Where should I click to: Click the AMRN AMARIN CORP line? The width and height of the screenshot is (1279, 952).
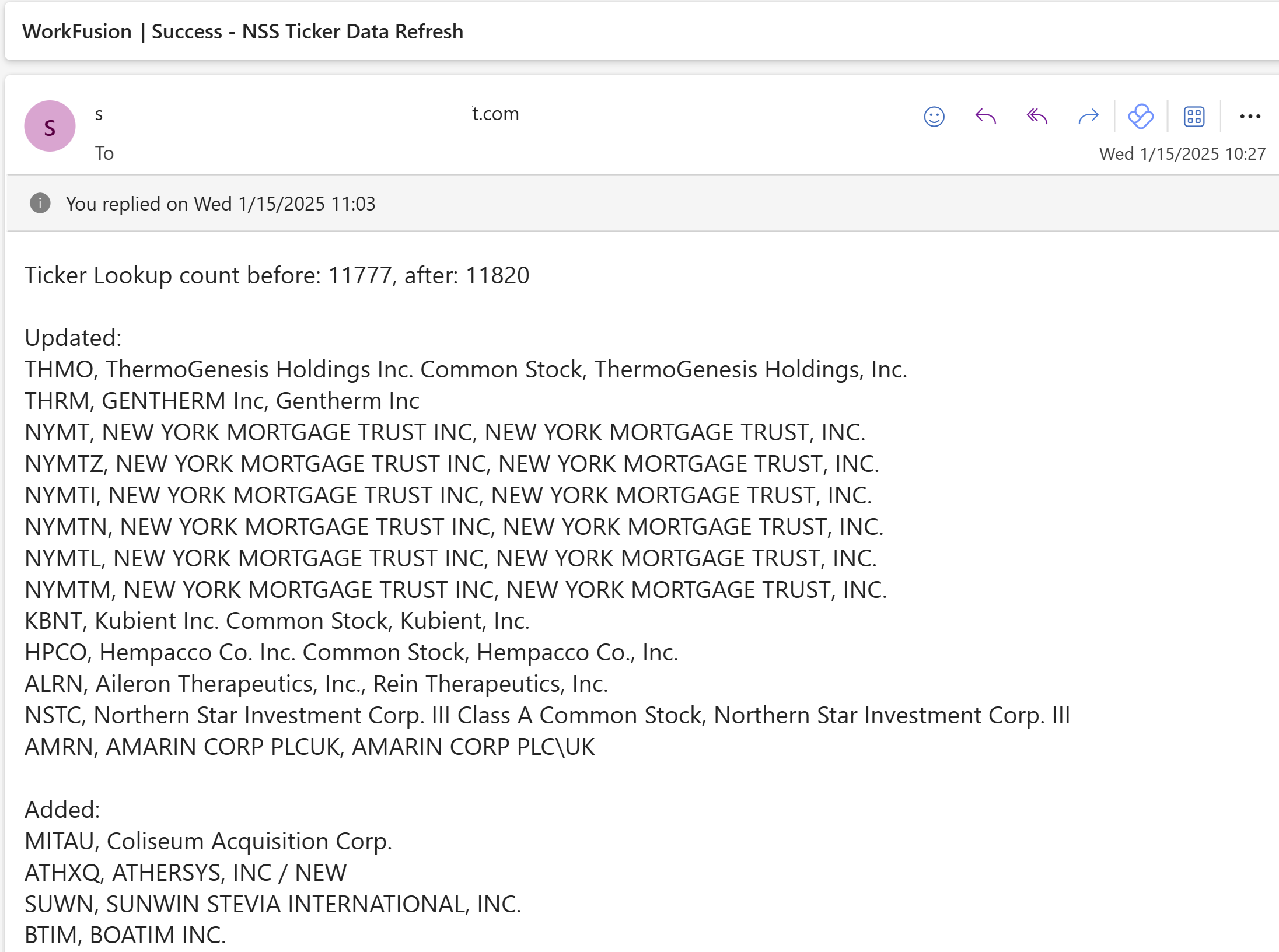click(x=309, y=747)
